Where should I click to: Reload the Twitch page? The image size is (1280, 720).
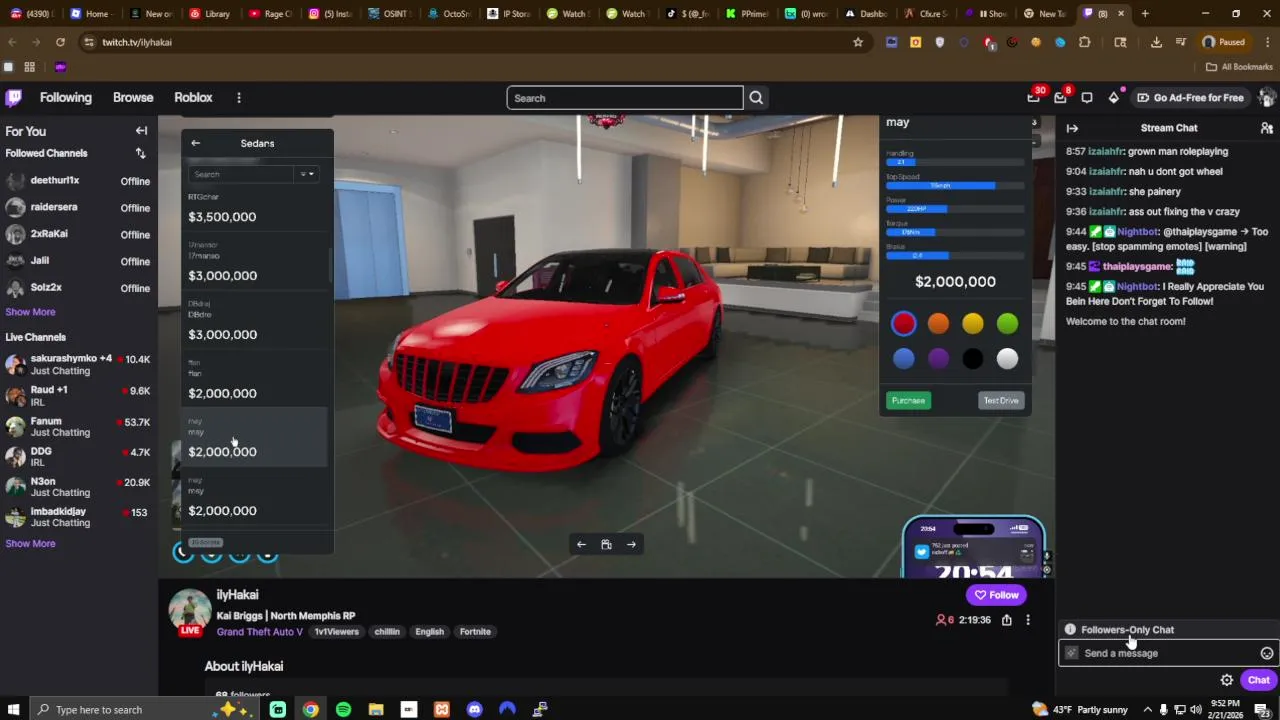60,42
